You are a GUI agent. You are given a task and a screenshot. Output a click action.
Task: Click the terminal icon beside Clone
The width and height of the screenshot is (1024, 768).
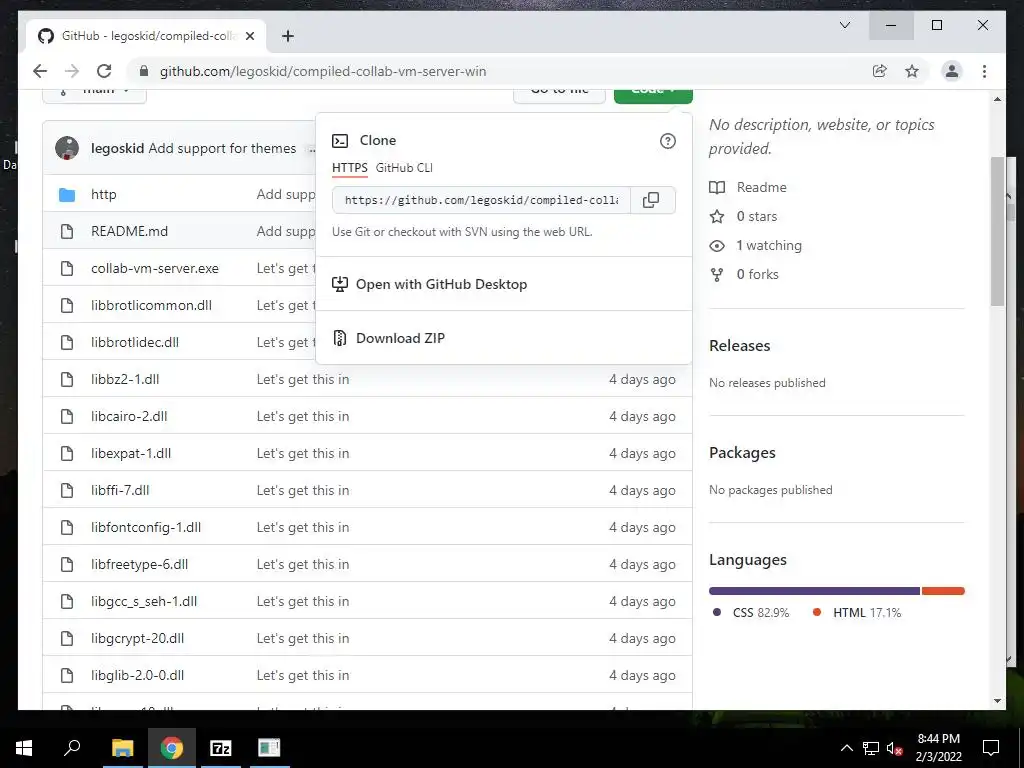click(x=340, y=140)
